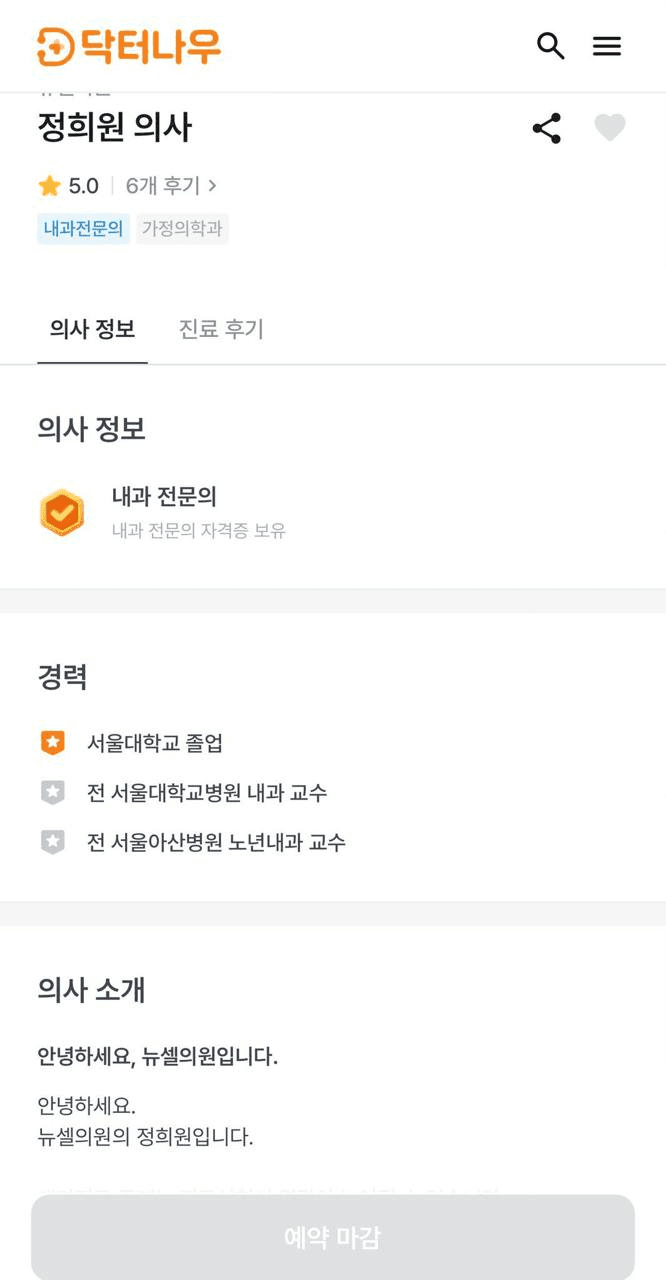Click the 닥터나우 logo
Screen dimensions: 666x1280
click(x=129, y=46)
